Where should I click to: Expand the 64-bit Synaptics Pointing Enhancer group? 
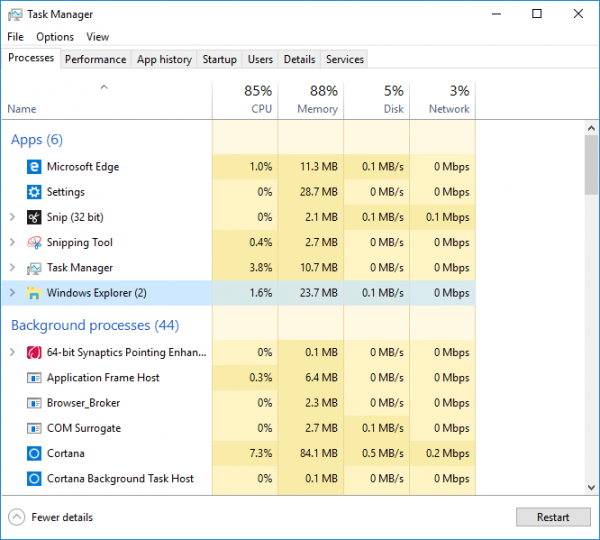(x=12, y=352)
